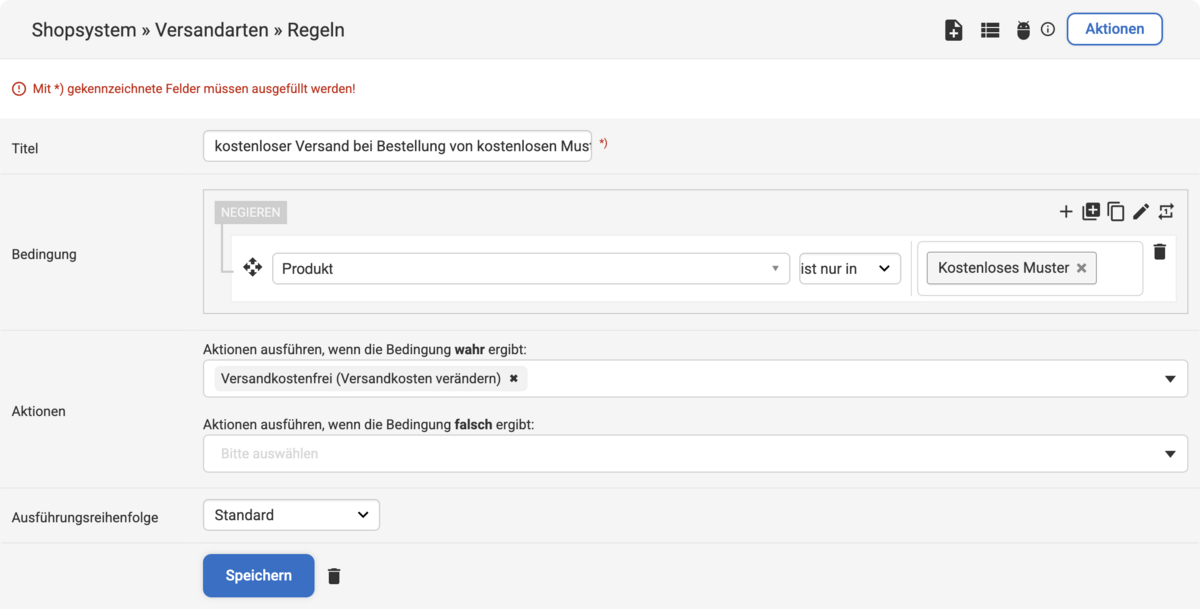
Task: Open the Aktionen menu button
Action: point(1114,29)
